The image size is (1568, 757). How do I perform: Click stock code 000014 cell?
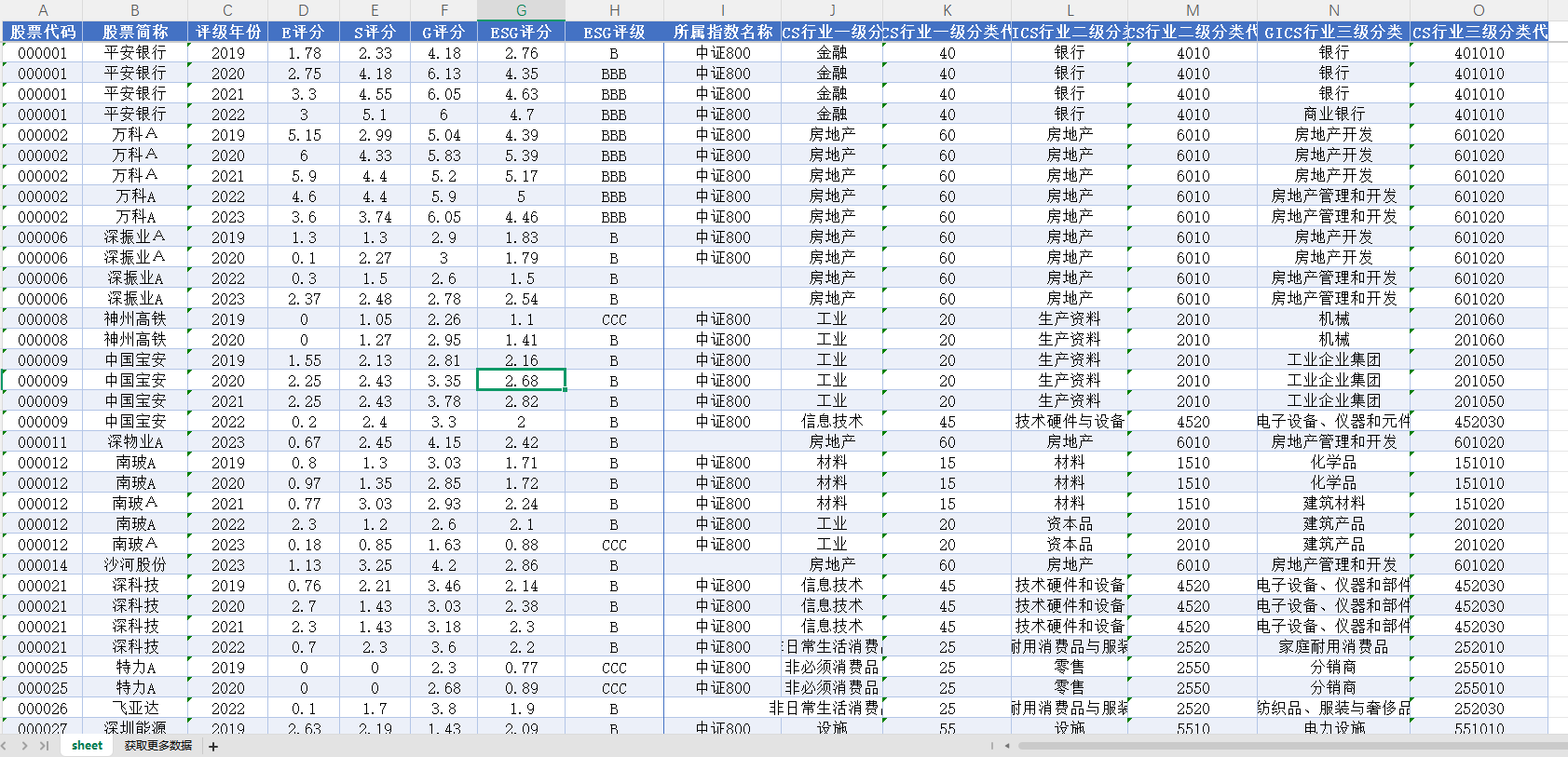[x=42, y=564]
